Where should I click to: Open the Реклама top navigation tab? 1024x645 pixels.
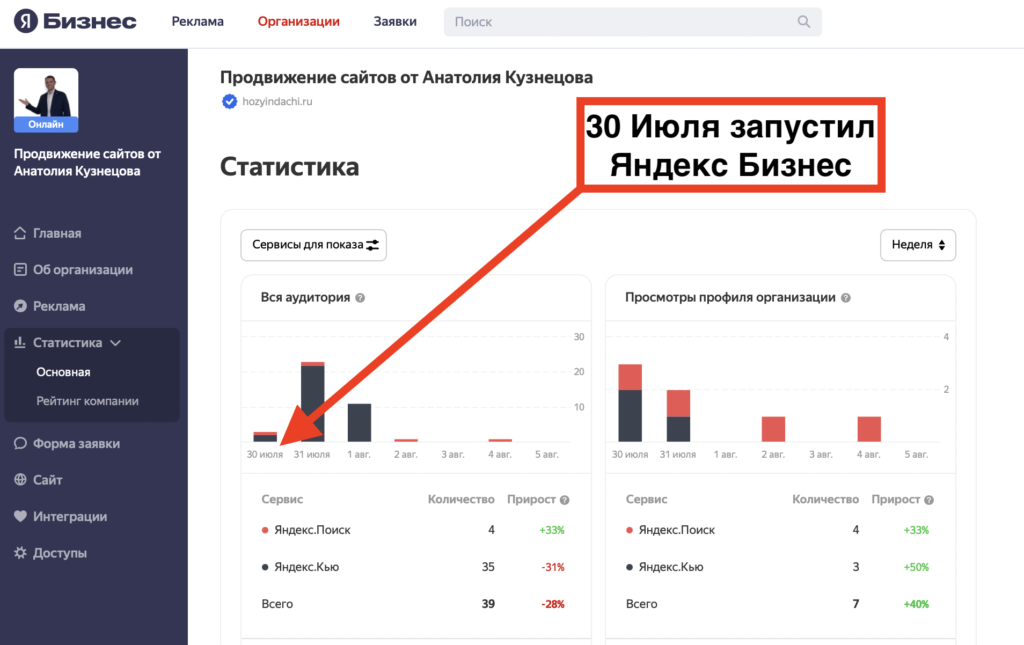tap(197, 22)
